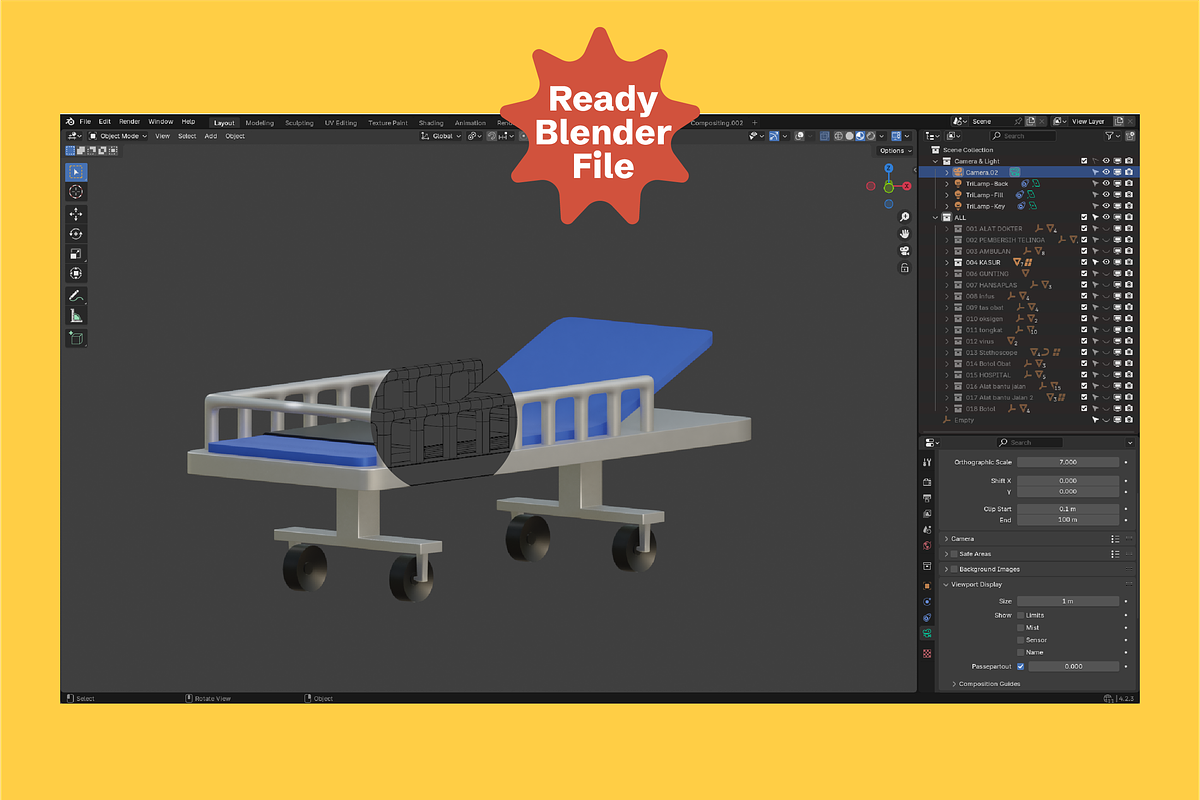Open the viewport Object menu
The height and width of the screenshot is (800, 1200).
click(x=235, y=136)
